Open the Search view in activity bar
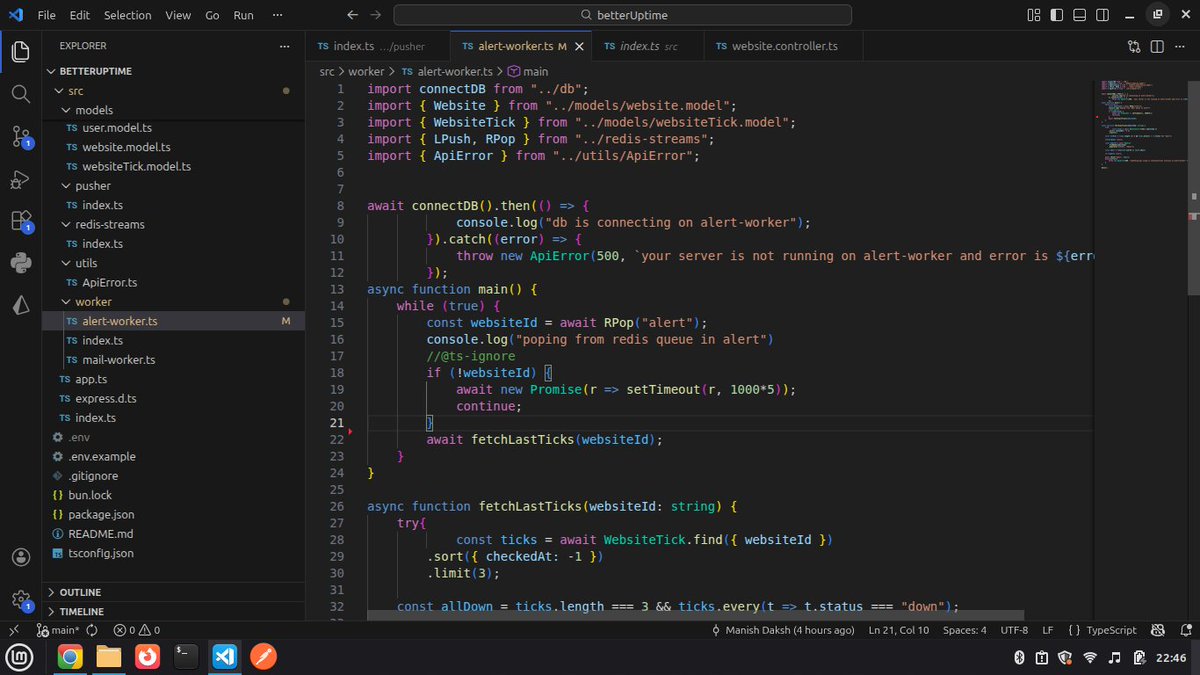Screen dimensions: 1200x675 coord(20,93)
